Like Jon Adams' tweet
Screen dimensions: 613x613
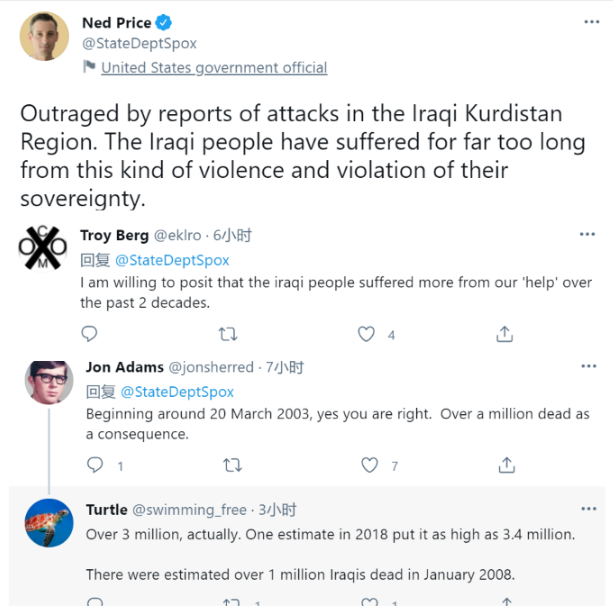371,465
